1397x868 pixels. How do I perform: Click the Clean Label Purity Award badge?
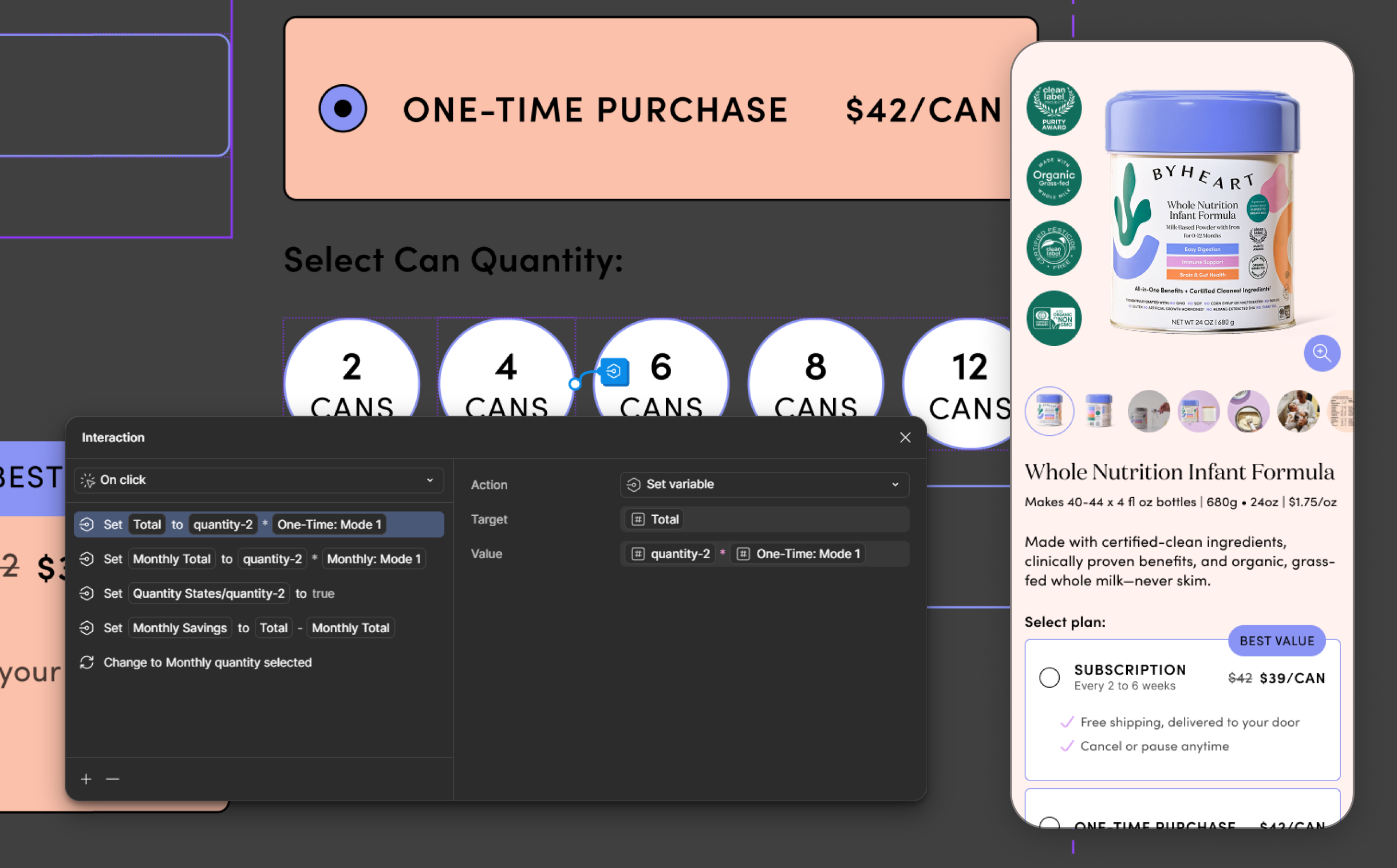pyautogui.click(x=1054, y=108)
